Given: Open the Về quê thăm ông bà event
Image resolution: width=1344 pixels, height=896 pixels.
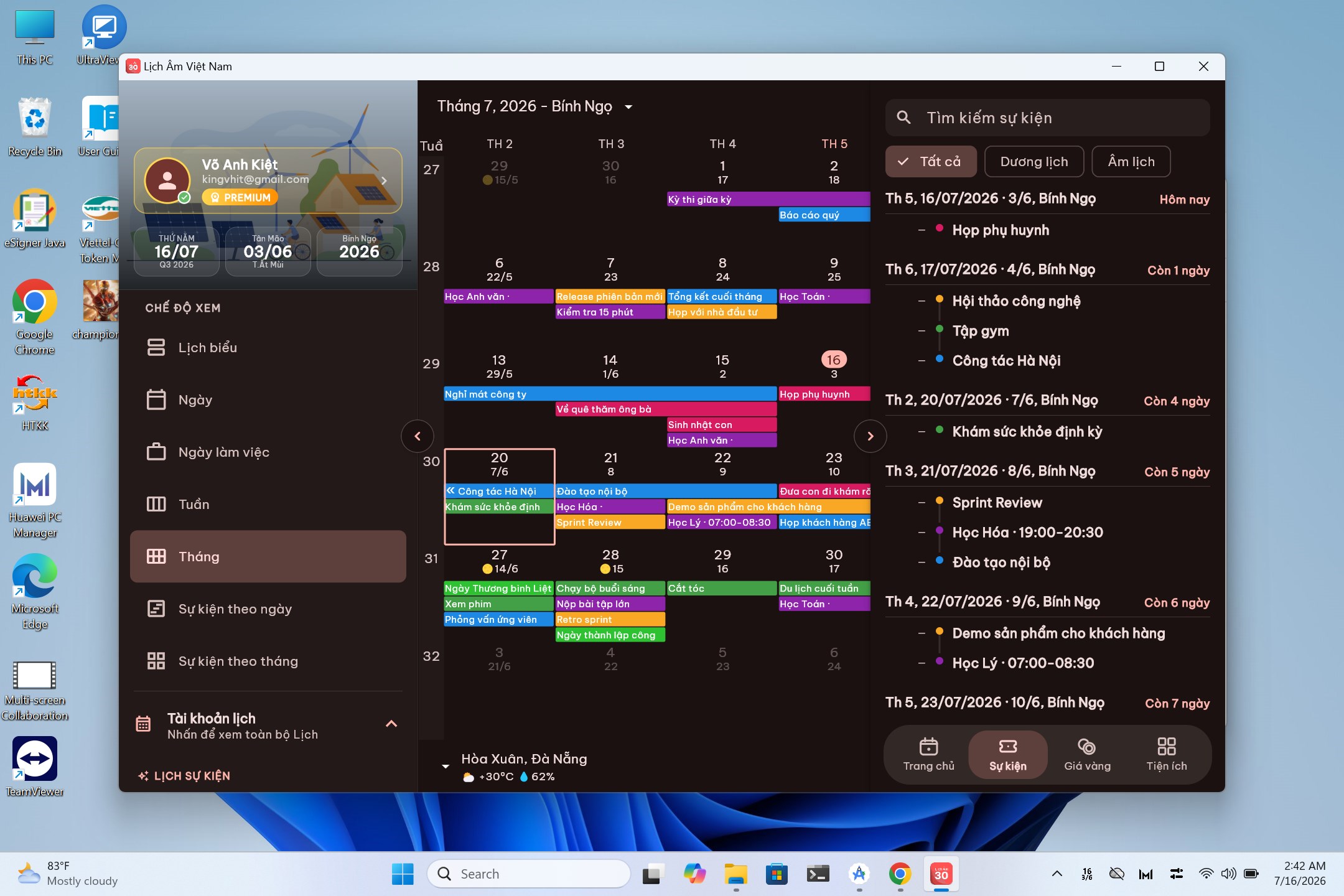Looking at the screenshot, I should 666,409.
